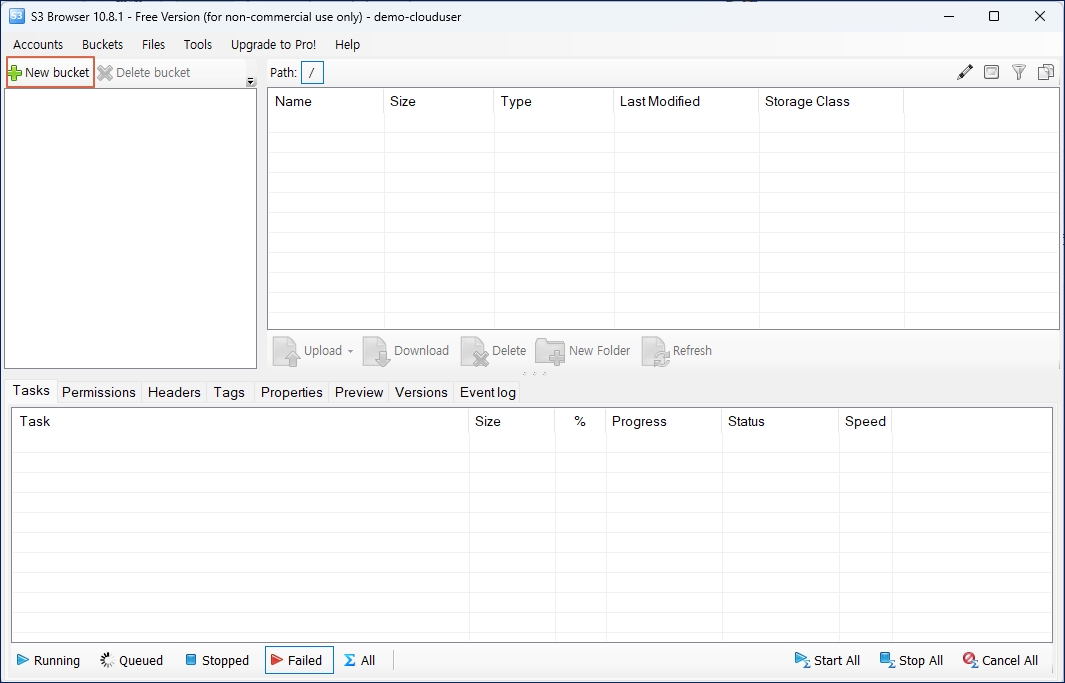
Task: Show only Running tasks
Action: click(48, 660)
